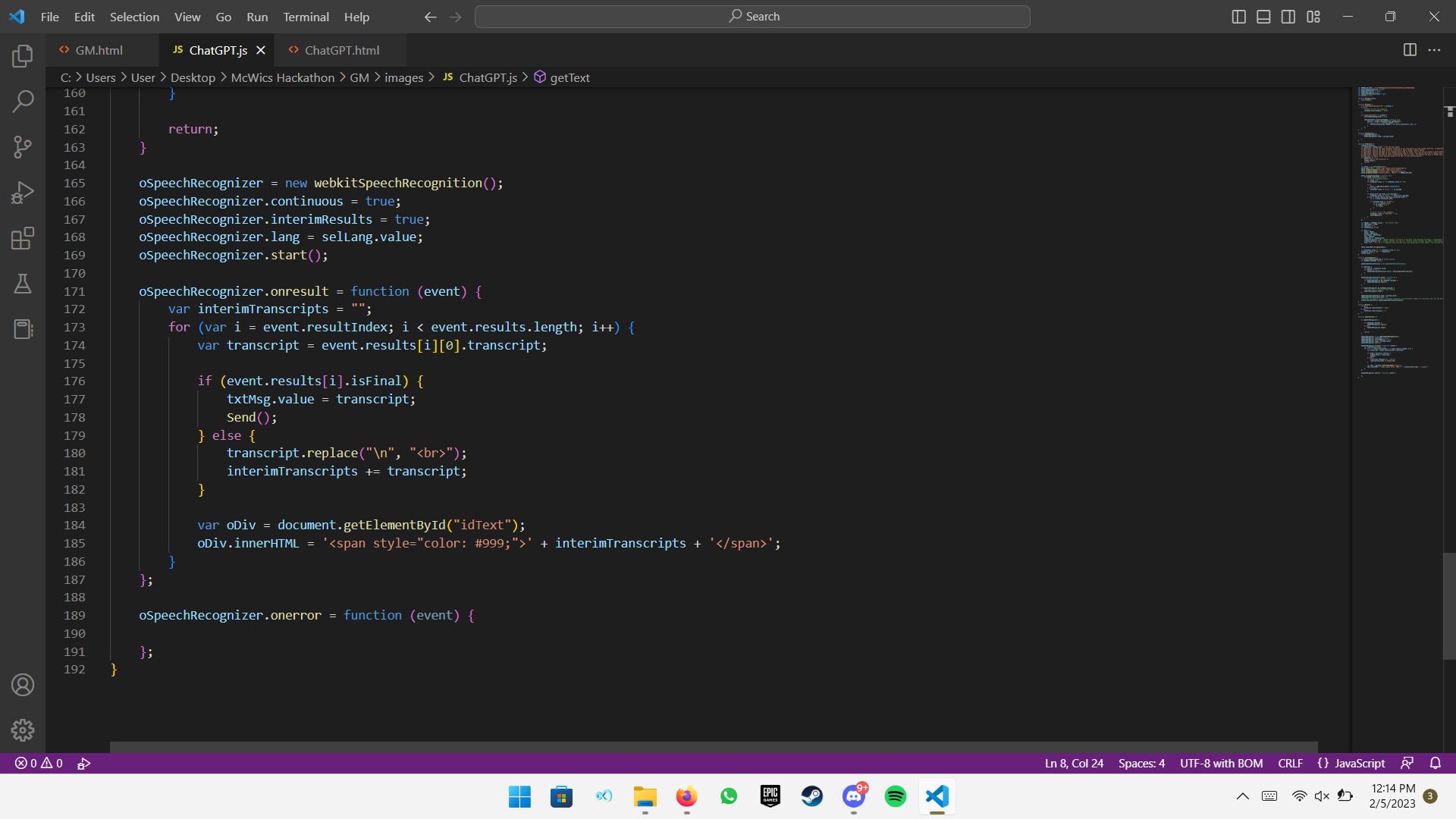The width and height of the screenshot is (1456, 819).
Task: Toggle the primary side bar layout button
Action: 1239,17
